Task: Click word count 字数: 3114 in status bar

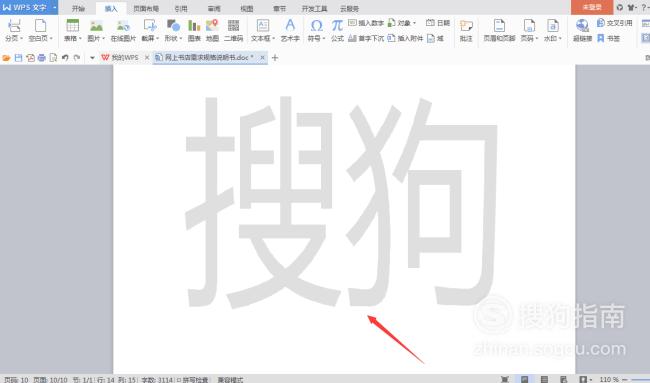Action: pyautogui.click(x=157, y=379)
